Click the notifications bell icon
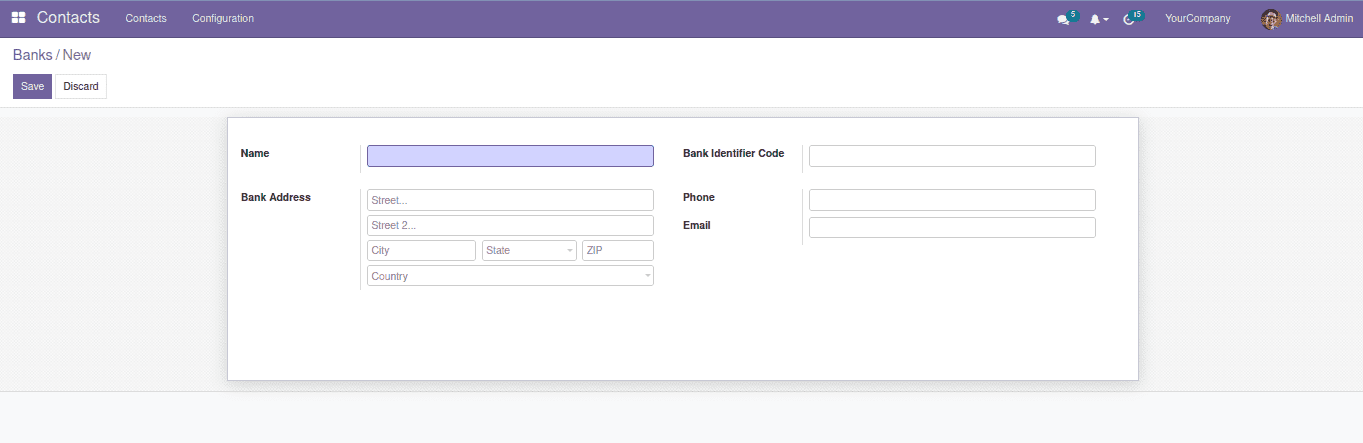This screenshot has height=443, width=1363. point(1096,19)
